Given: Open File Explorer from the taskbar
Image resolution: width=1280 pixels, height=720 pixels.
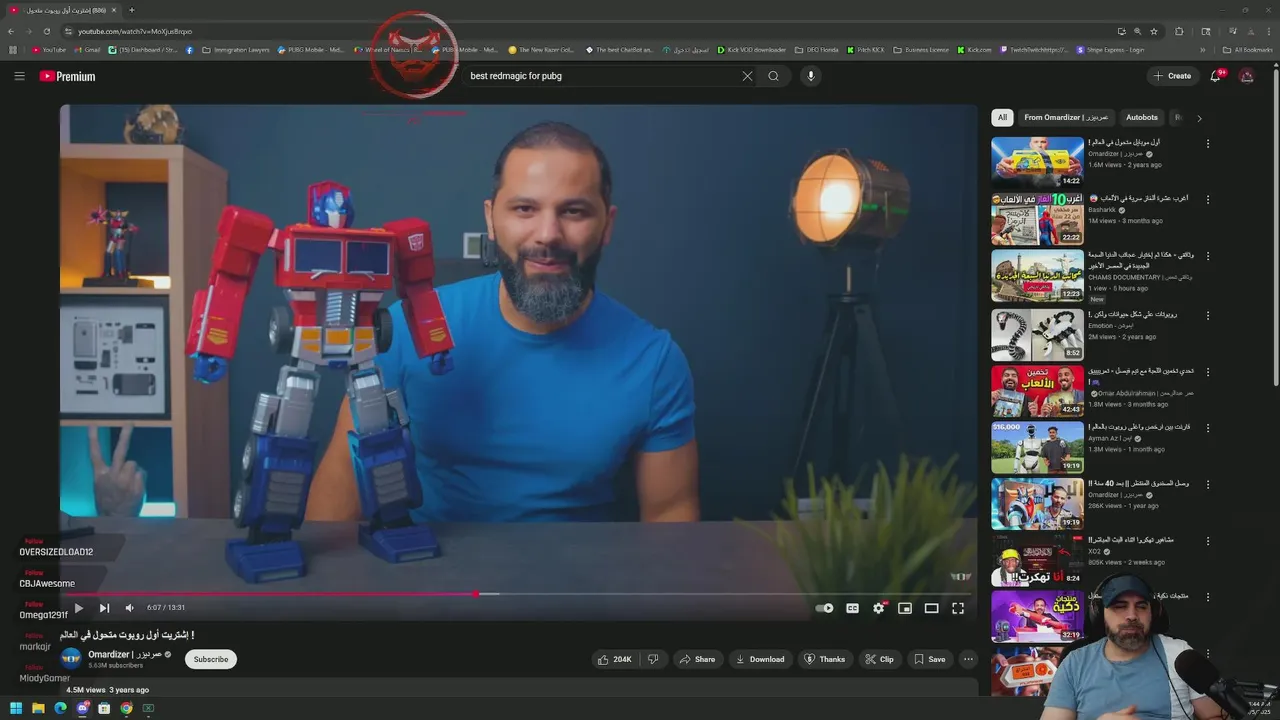Looking at the screenshot, I should (x=38, y=708).
